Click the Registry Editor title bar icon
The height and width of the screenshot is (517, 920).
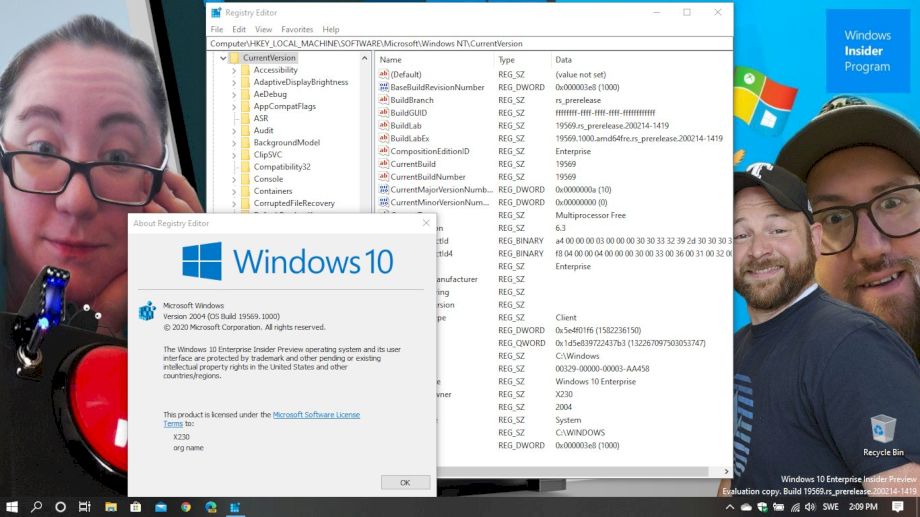coord(216,12)
